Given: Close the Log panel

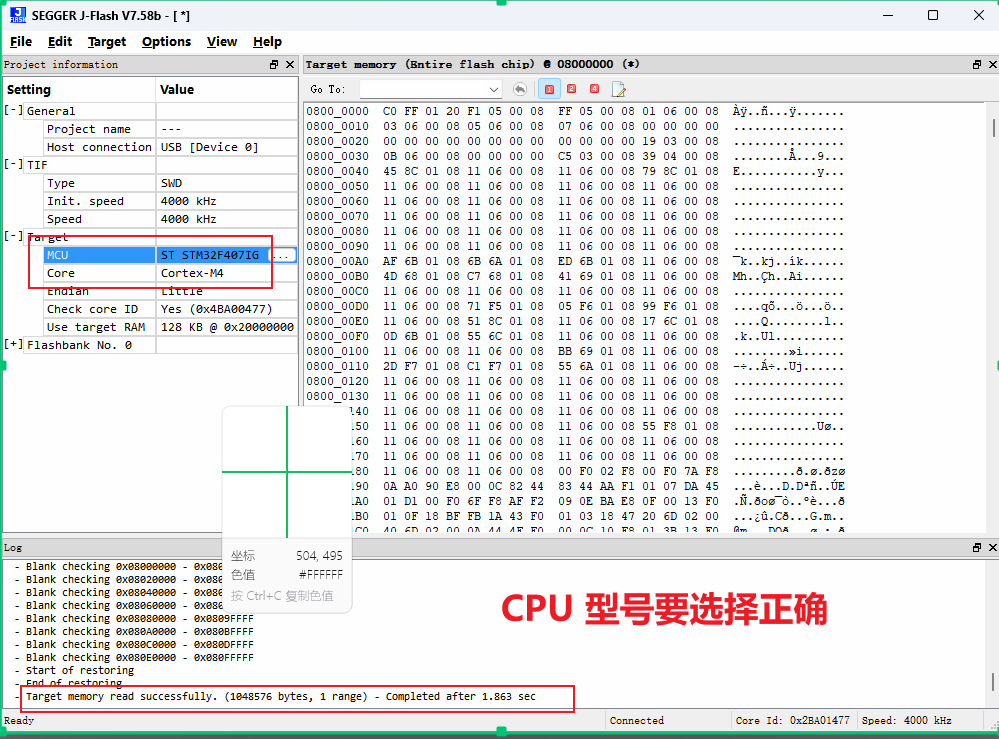Looking at the screenshot, I should point(993,547).
